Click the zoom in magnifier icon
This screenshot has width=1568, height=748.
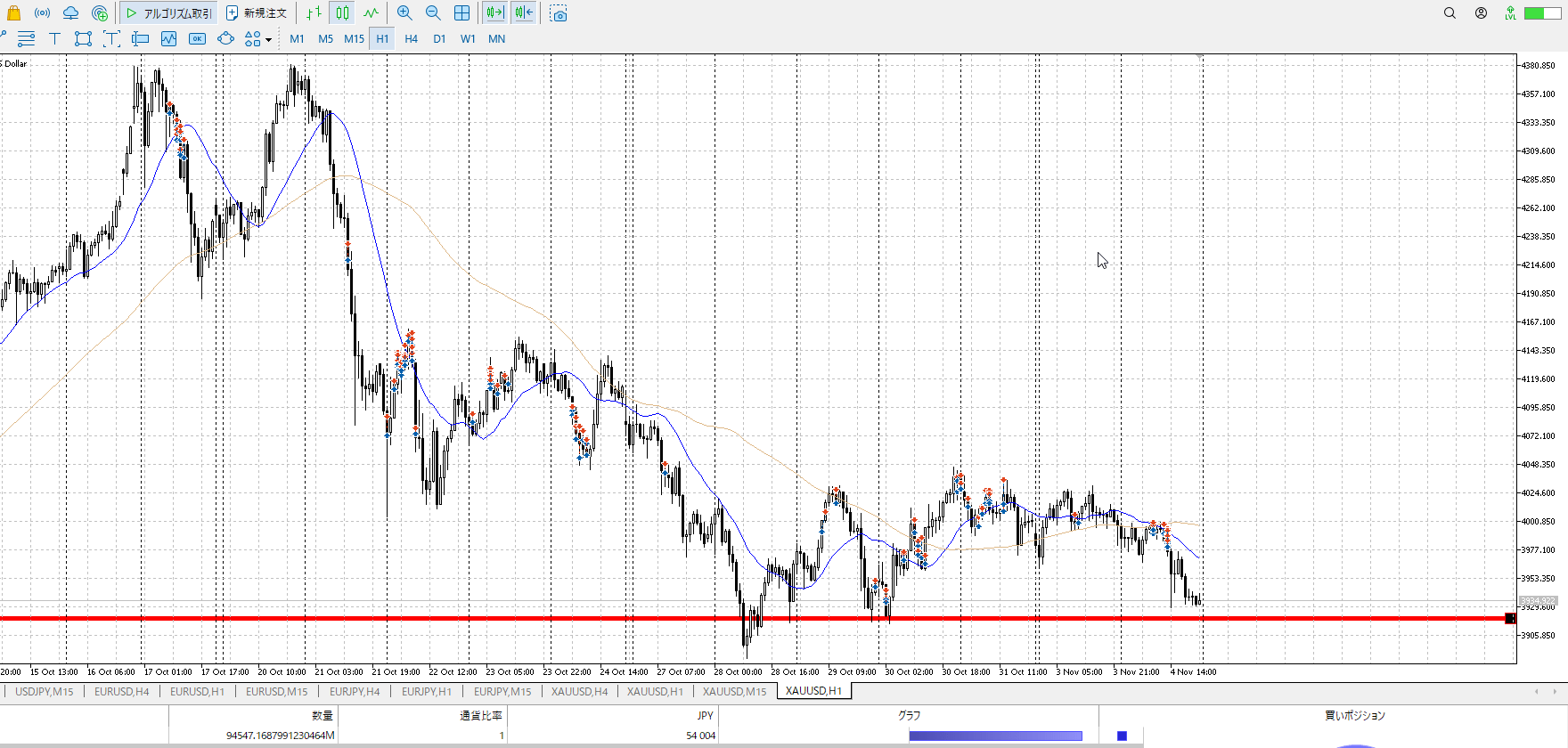tap(404, 13)
